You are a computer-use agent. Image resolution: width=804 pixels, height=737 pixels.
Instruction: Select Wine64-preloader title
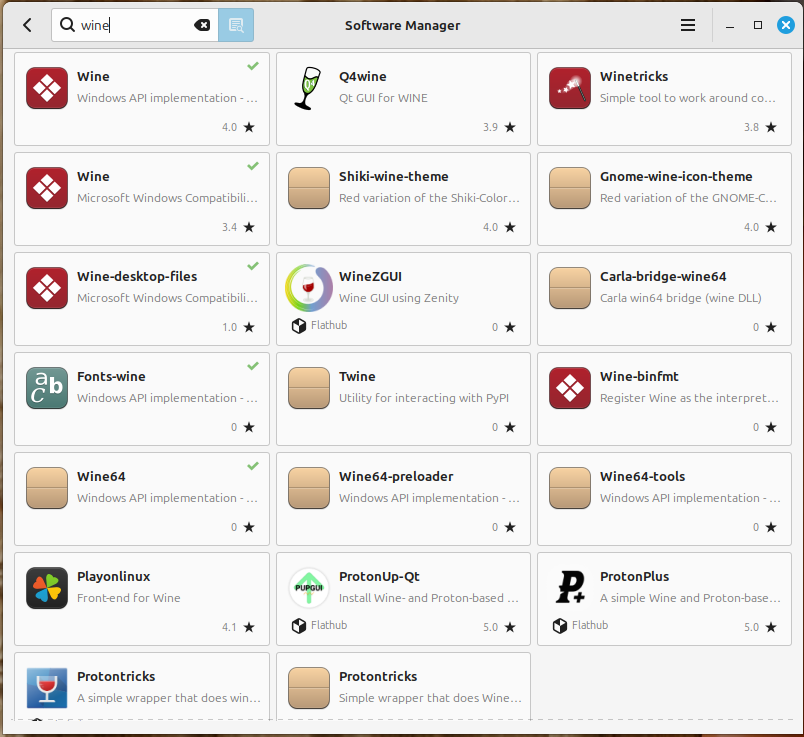tap(396, 476)
